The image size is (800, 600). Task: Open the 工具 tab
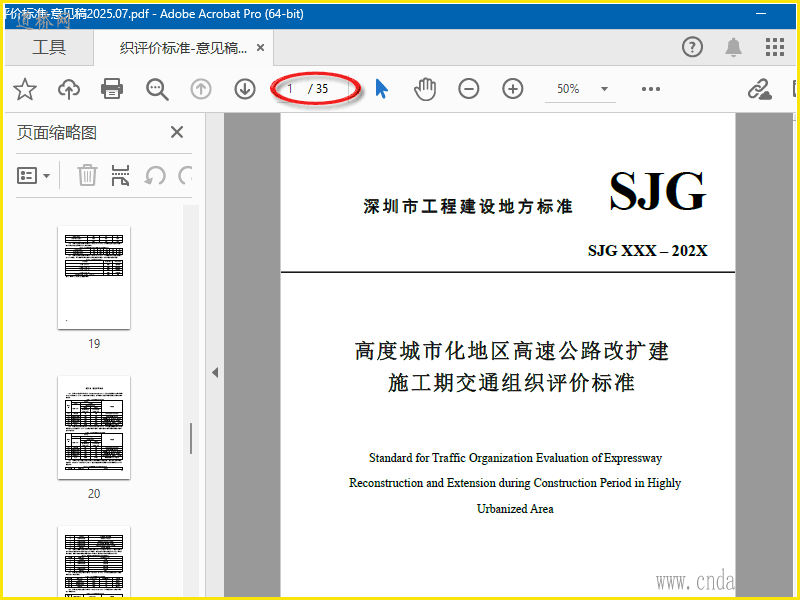tap(49, 47)
